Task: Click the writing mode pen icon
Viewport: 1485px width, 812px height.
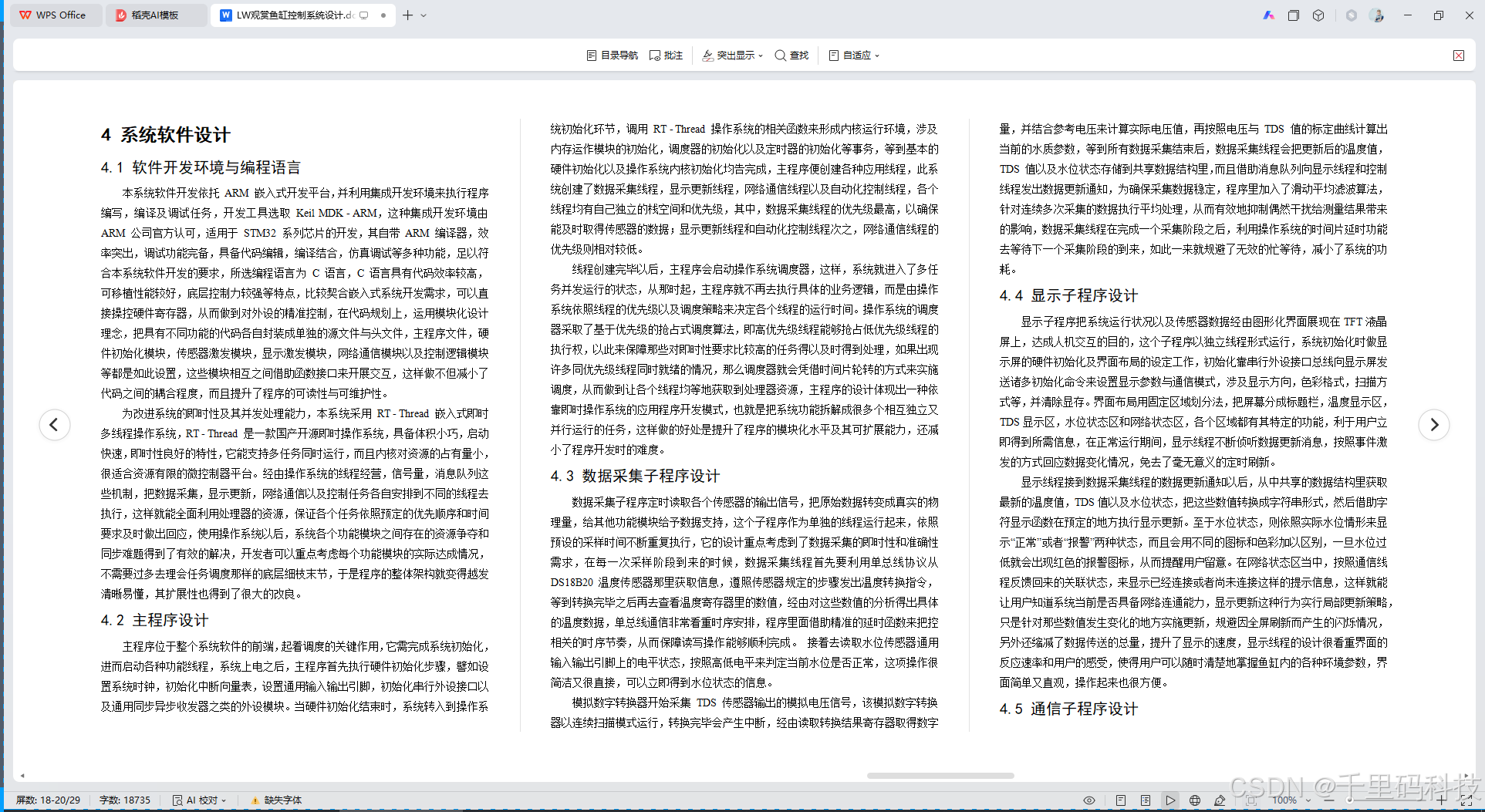Action: (1220, 800)
